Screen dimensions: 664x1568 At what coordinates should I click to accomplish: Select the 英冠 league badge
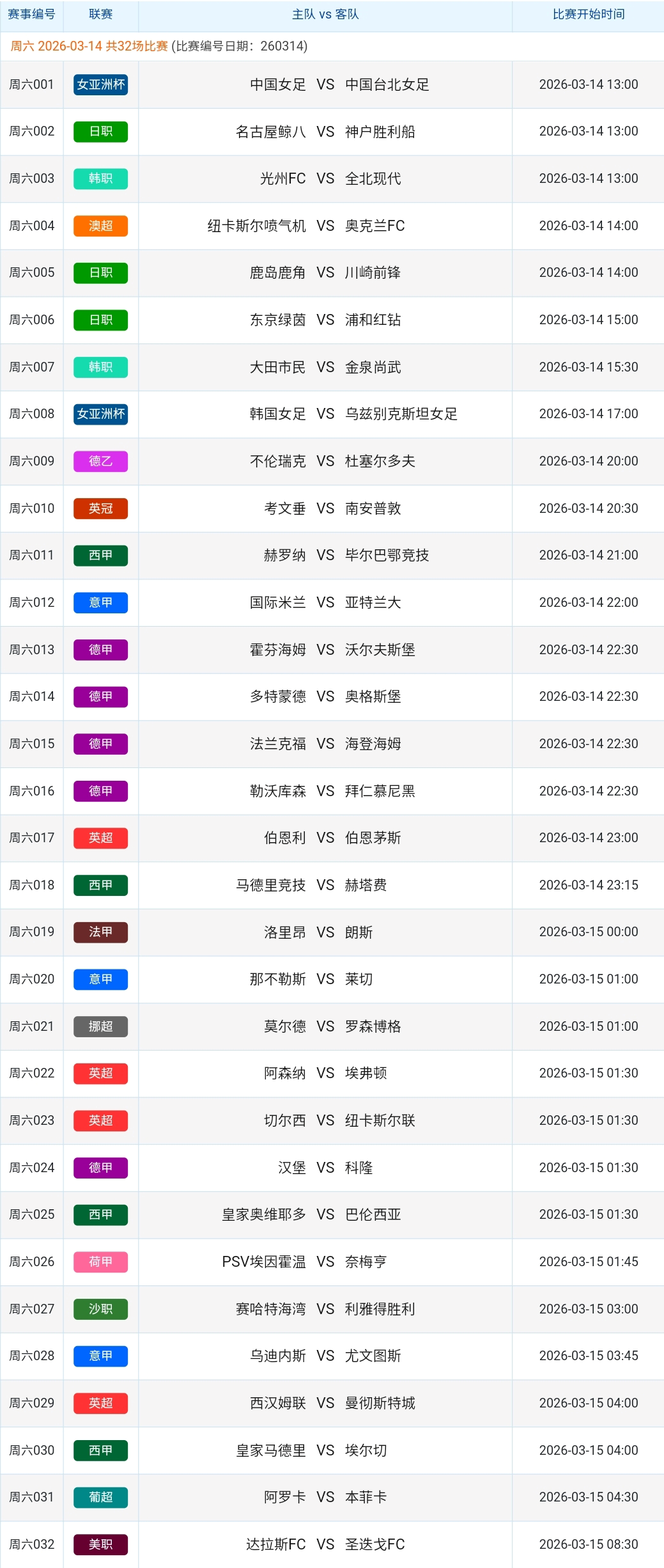click(x=100, y=508)
